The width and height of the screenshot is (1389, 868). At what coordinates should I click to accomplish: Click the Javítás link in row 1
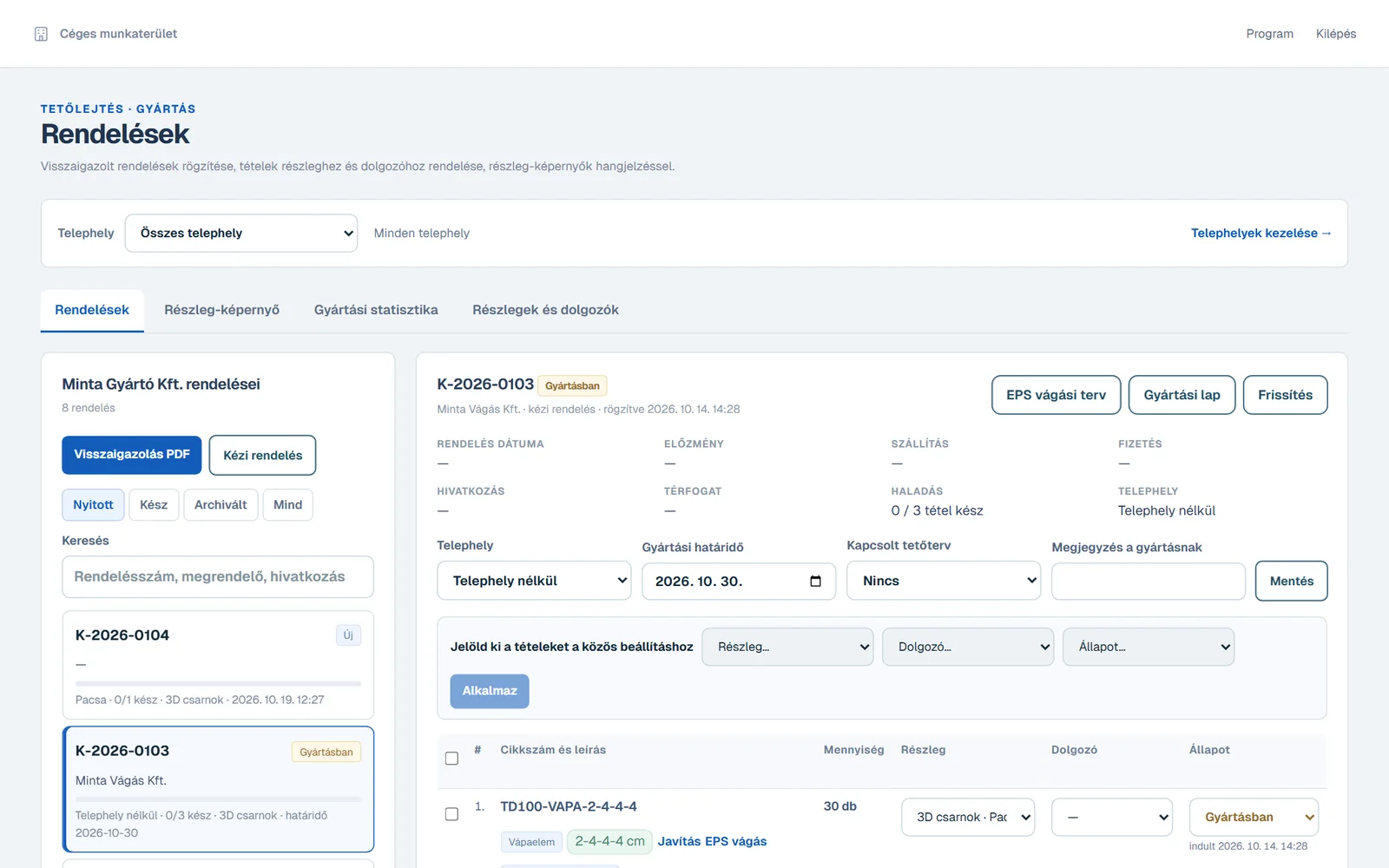coord(679,841)
